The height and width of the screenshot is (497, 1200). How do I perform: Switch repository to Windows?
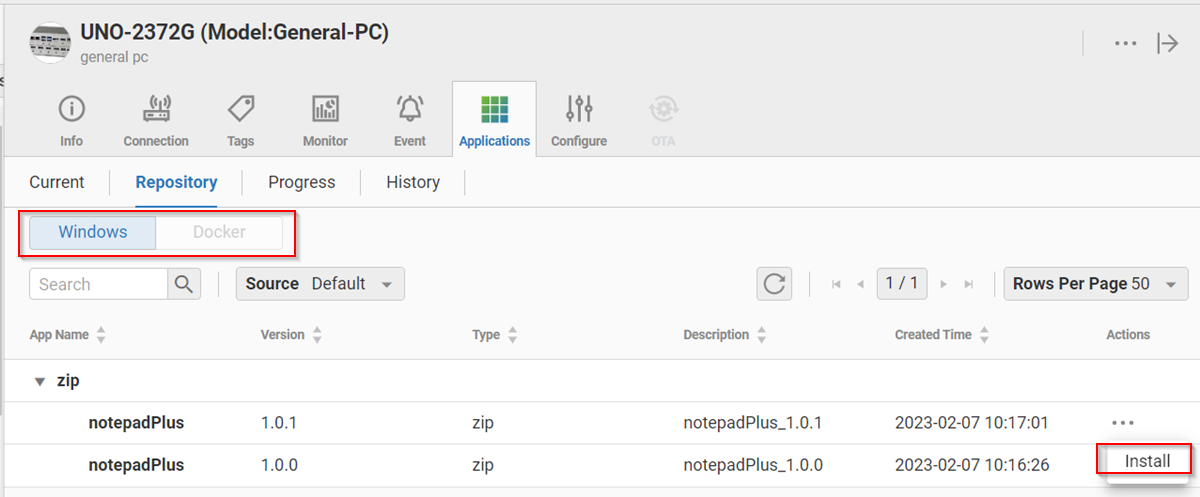93,232
